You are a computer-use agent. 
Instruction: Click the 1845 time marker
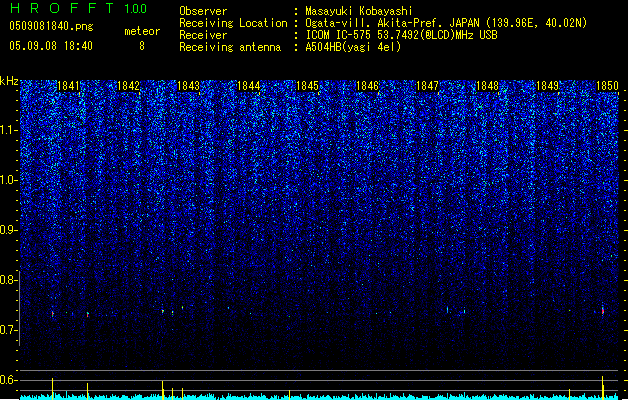307,86
